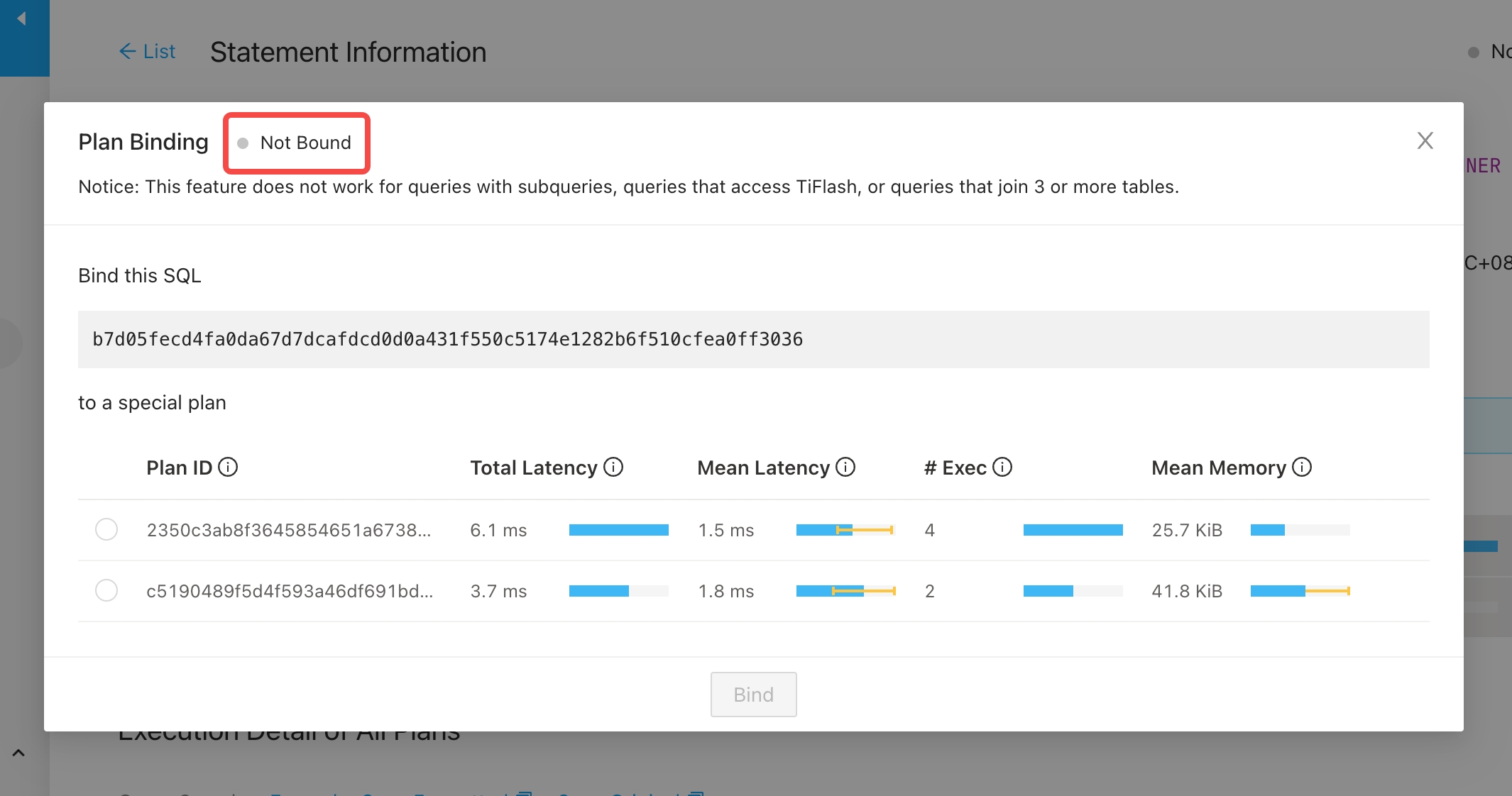
Task: Sort by Total Latency column header
Action: pyautogui.click(x=534, y=468)
